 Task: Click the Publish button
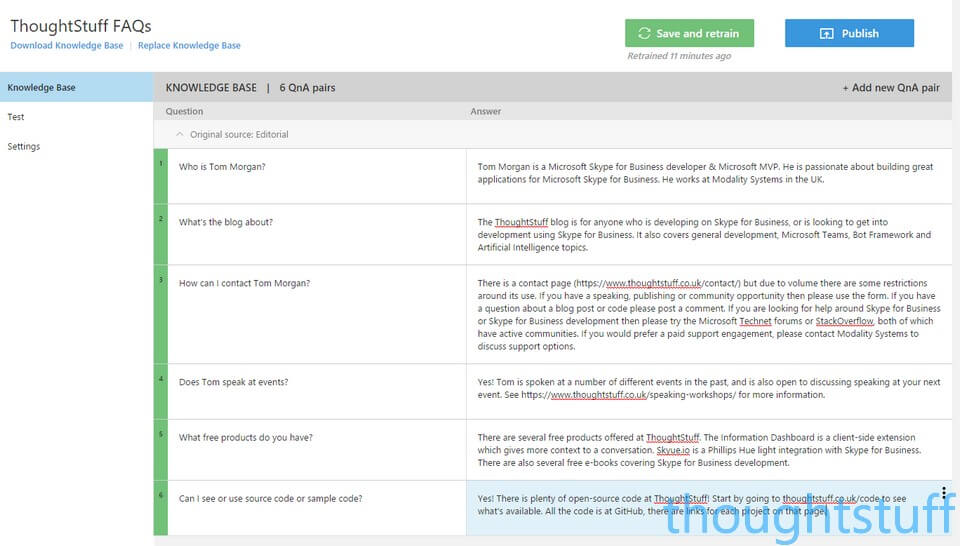tap(849, 33)
